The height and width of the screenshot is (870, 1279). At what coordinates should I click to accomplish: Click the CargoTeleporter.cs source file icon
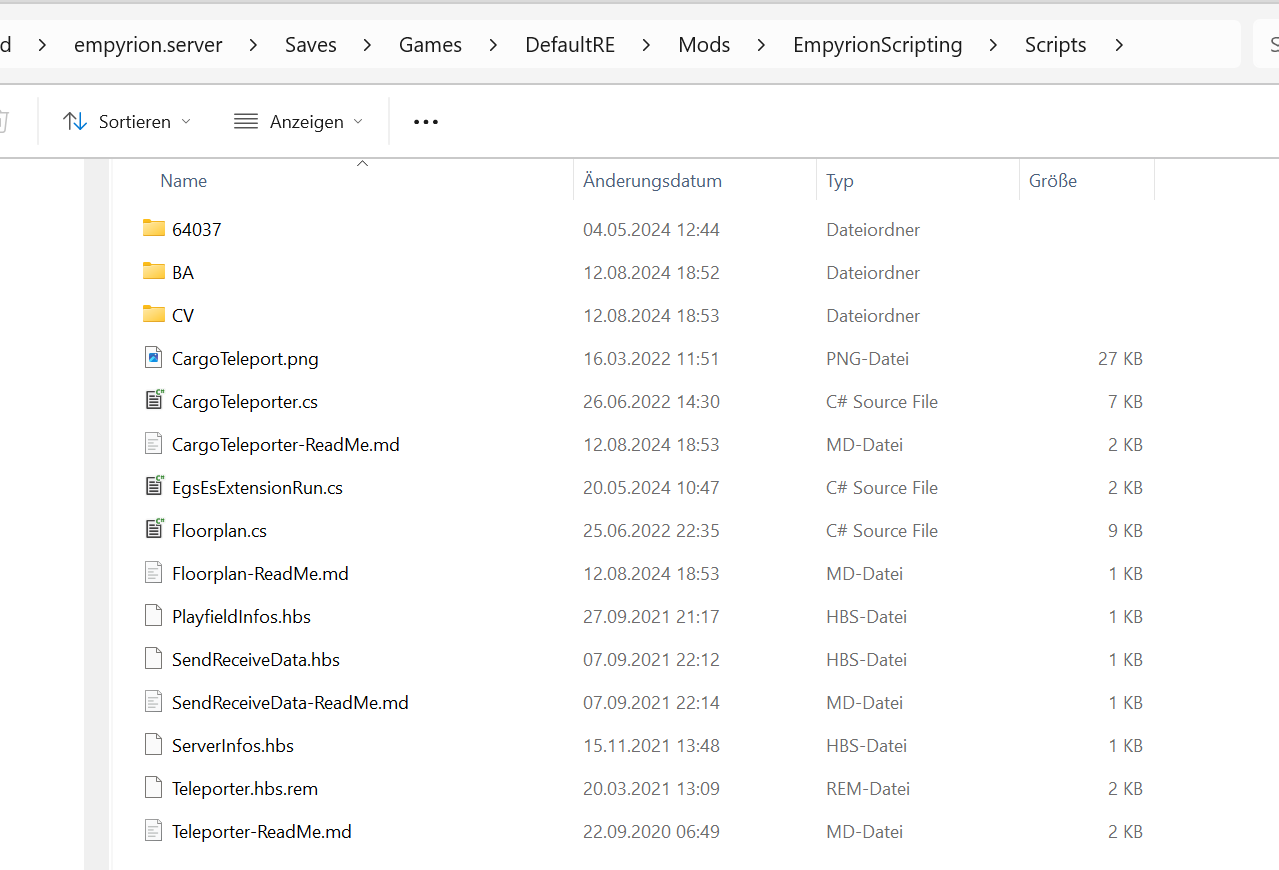(x=153, y=401)
